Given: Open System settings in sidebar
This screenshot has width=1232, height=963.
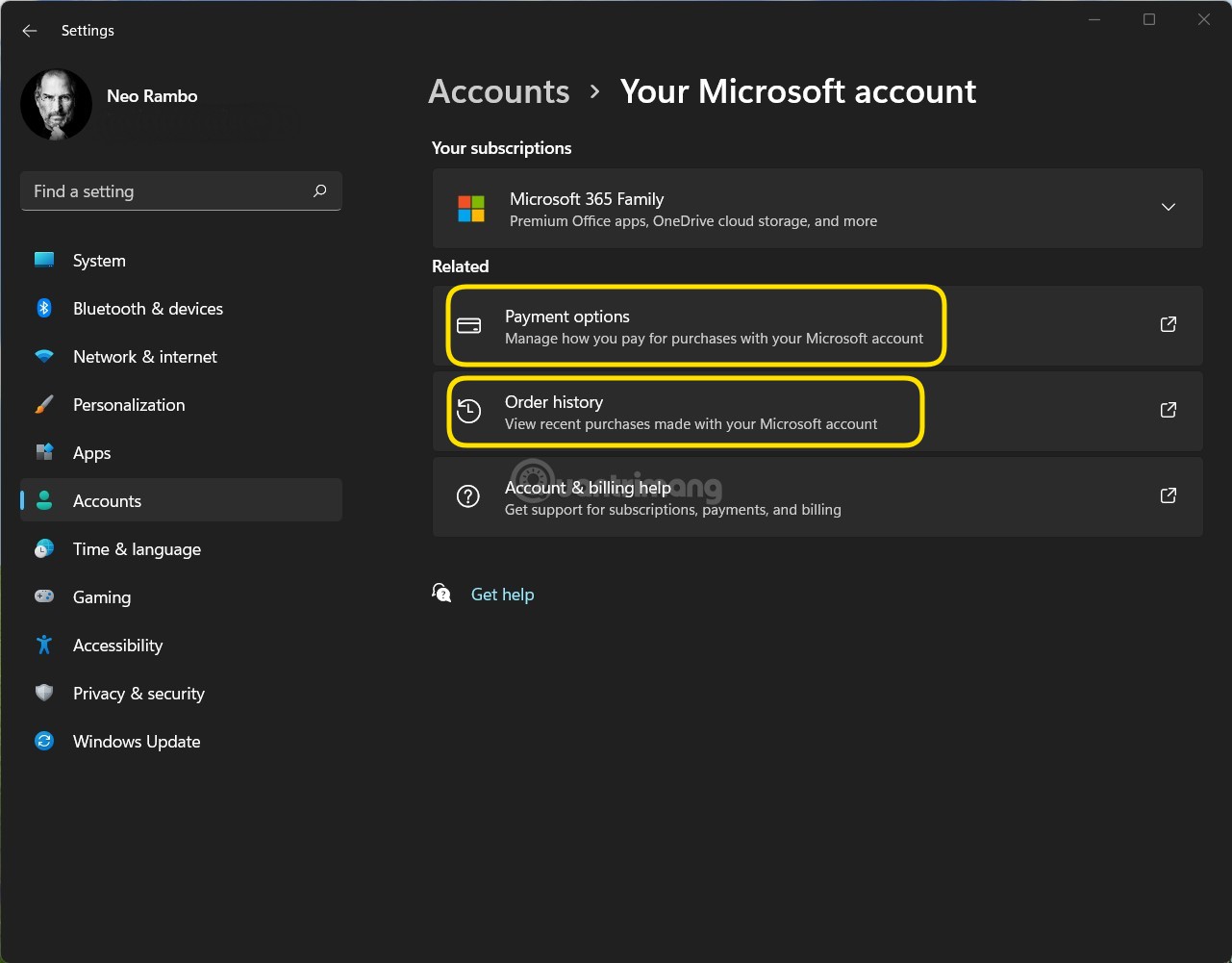Looking at the screenshot, I should coord(99,261).
